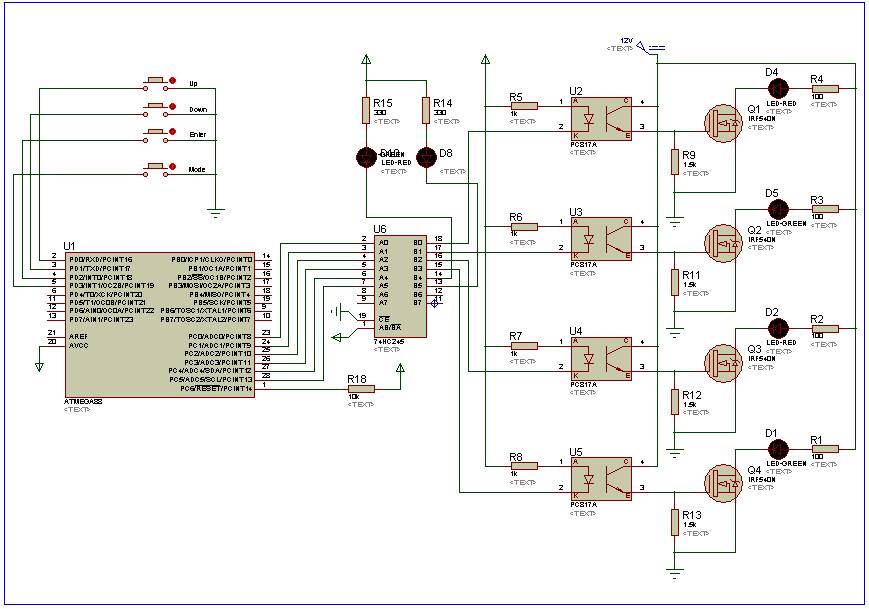Viewport: 869px width, 609px height.
Task: Click the PC6/RESET/PCINT14 pin label
Action: [216, 388]
